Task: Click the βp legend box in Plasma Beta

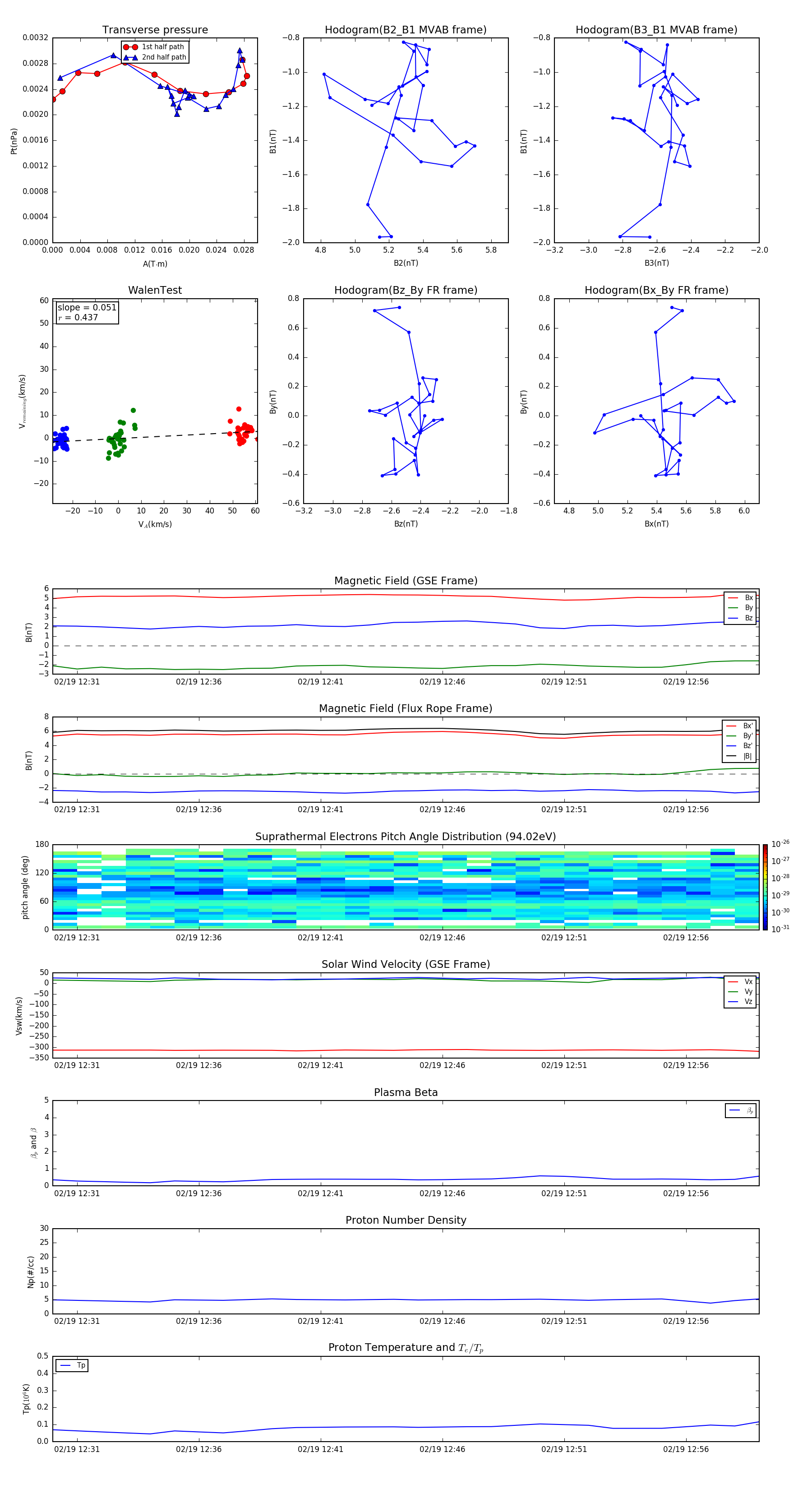Action: pos(740,1110)
